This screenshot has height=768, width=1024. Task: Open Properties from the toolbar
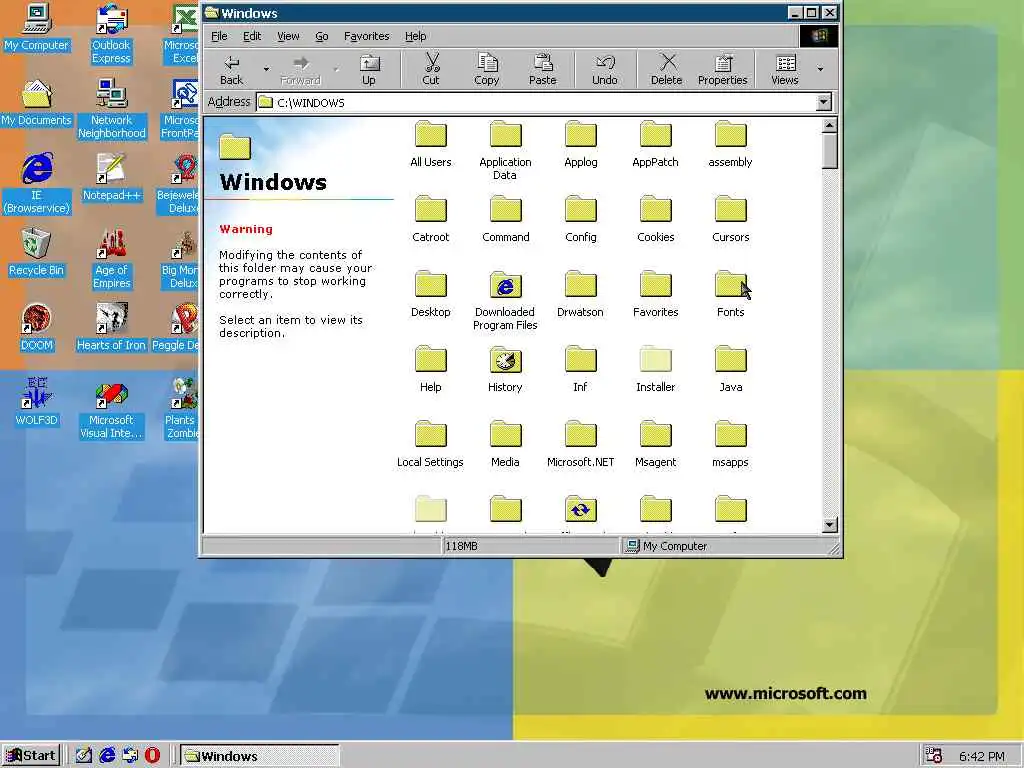coord(722,70)
